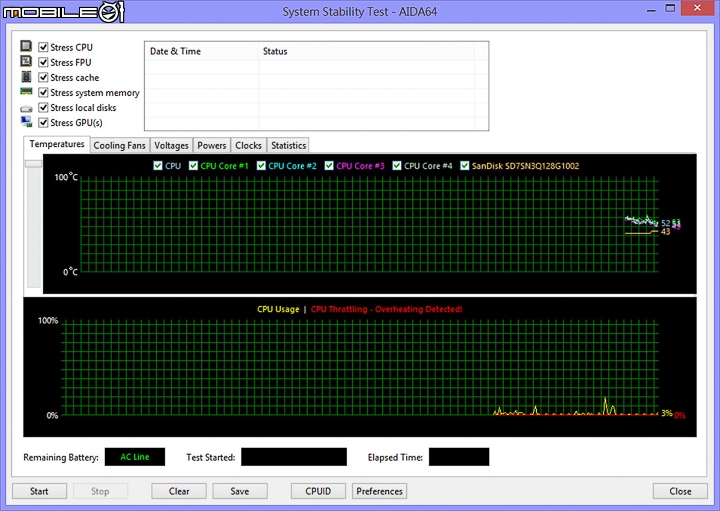The height and width of the screenshot is (511, 720).
Task: Toggle the Stress local disks checkbox
Action: (43, 108)
